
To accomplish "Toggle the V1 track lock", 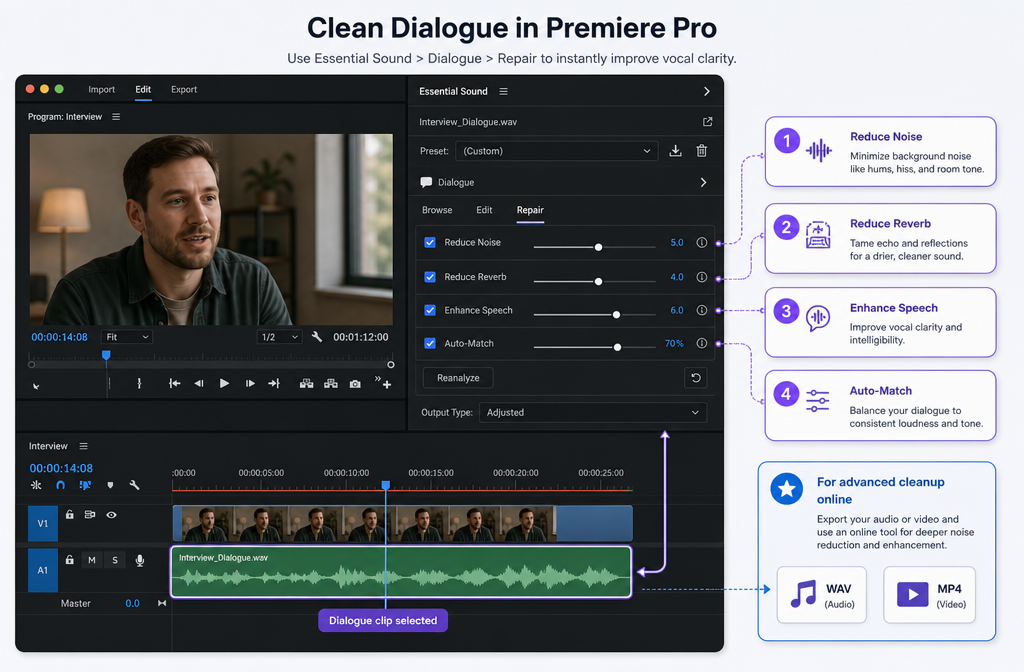I will (69, 515).
